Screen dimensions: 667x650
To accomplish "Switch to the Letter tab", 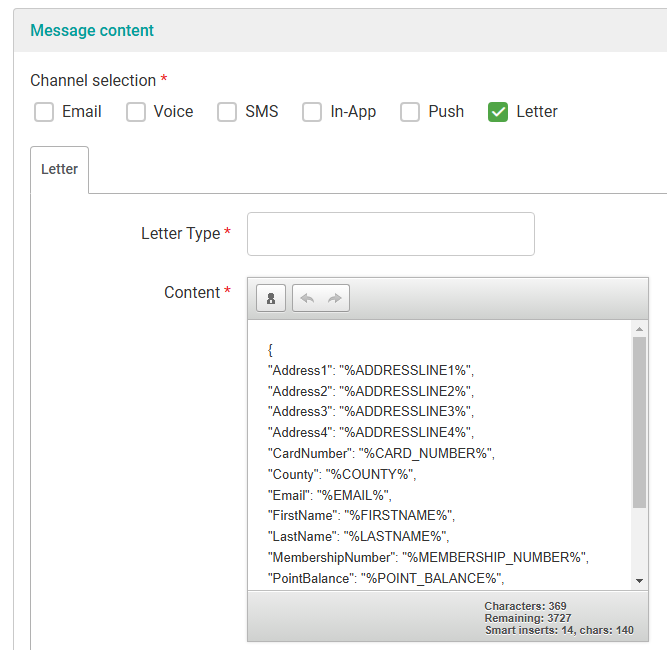I will [59, 169].
